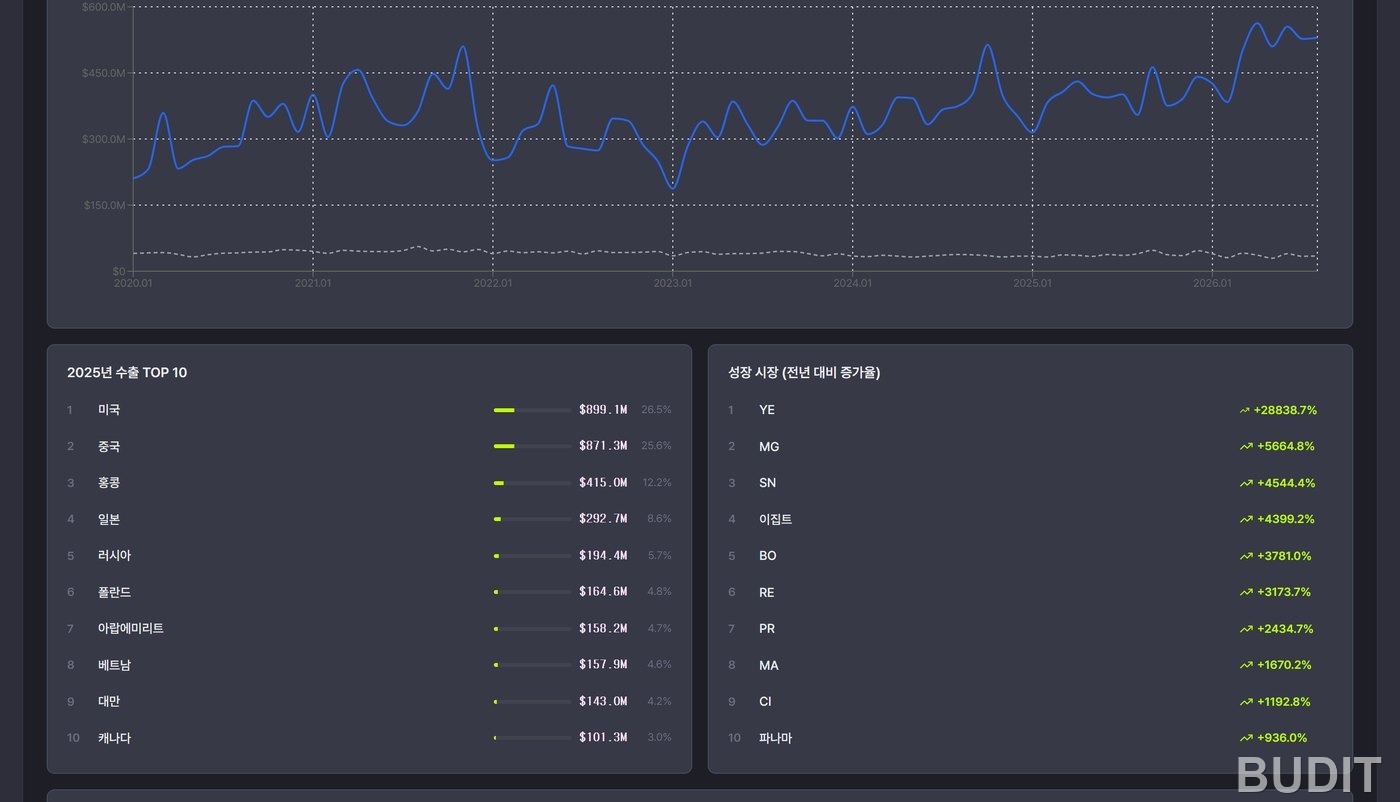Click the trend-up icon in the MA row
This screenshot has width=1400, height=802.
[x=1246, y=665]
